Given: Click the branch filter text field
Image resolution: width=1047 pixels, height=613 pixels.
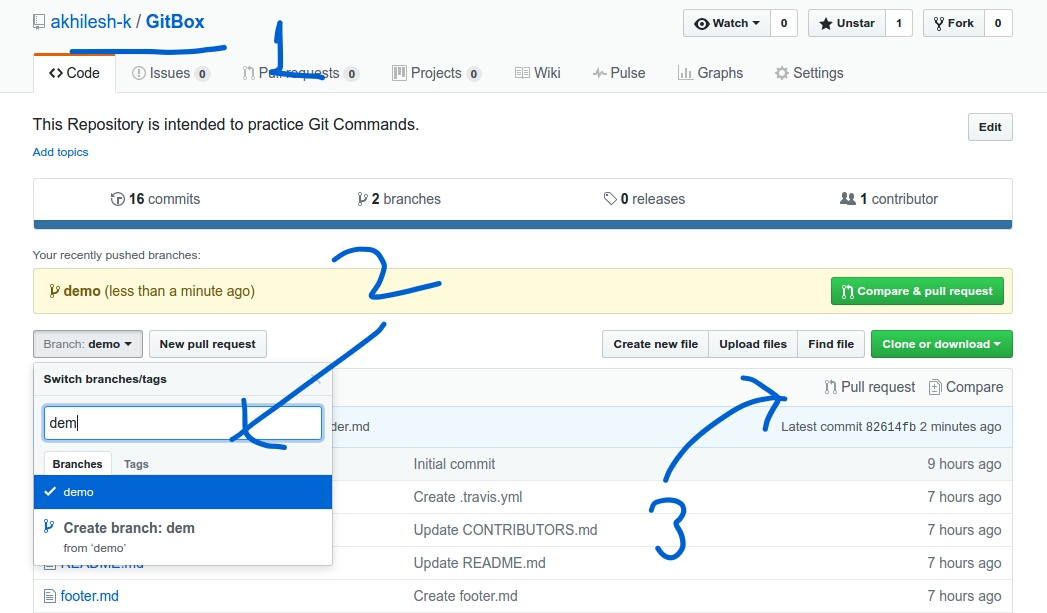Looking at the screenshot, I should 183,423.
